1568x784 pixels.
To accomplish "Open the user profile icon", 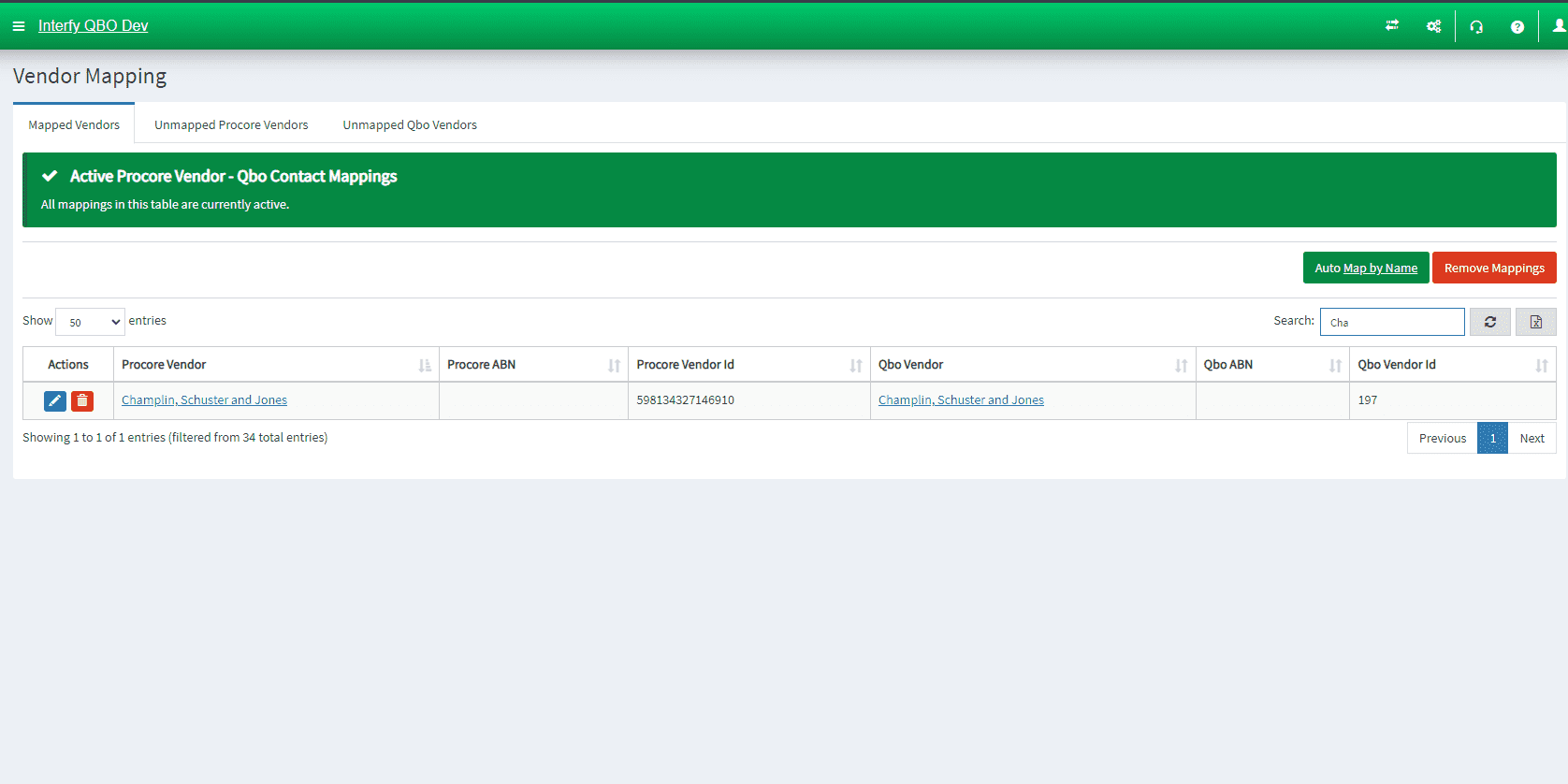I will (1559, 26).
